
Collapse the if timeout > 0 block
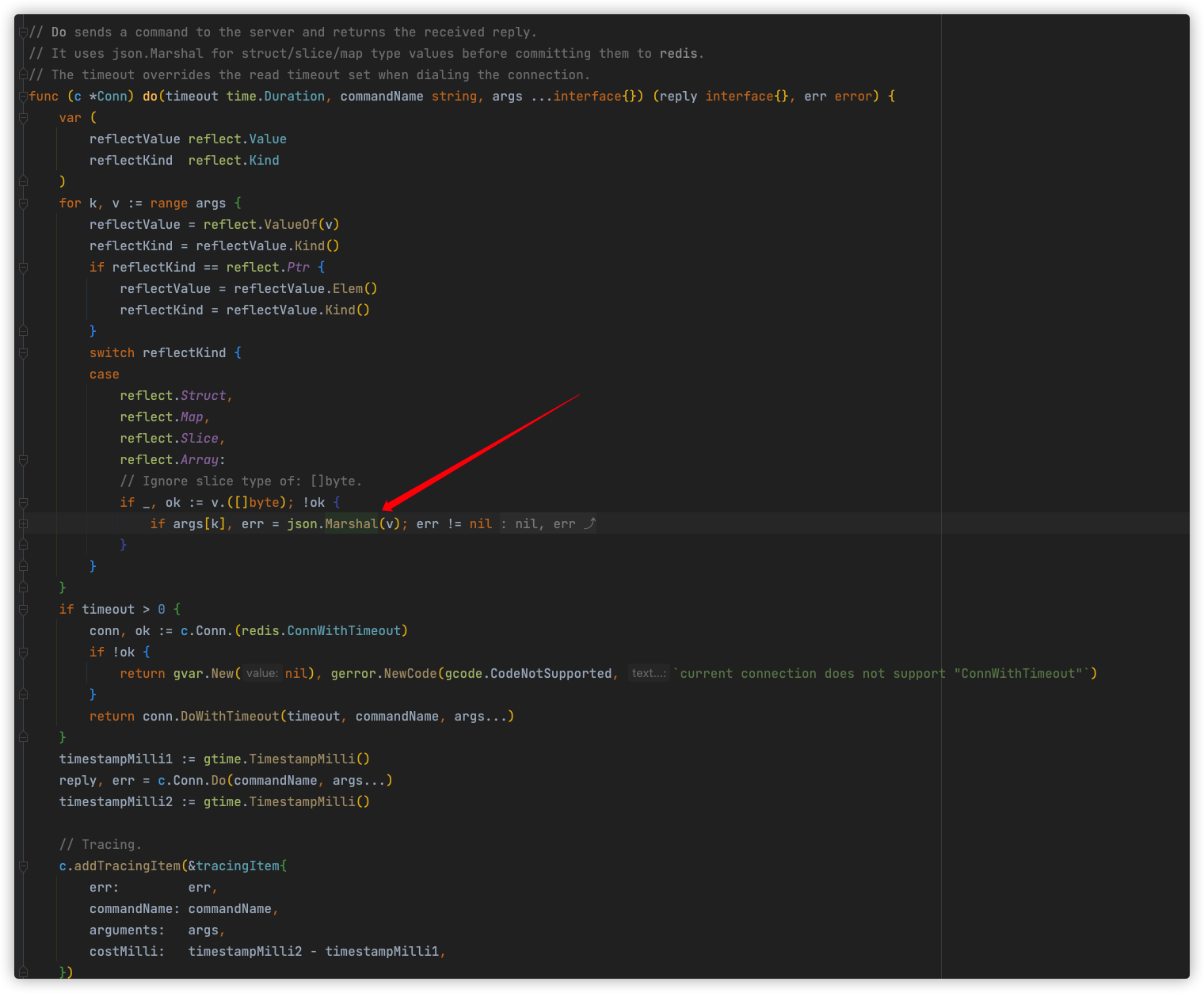[23, 608]
